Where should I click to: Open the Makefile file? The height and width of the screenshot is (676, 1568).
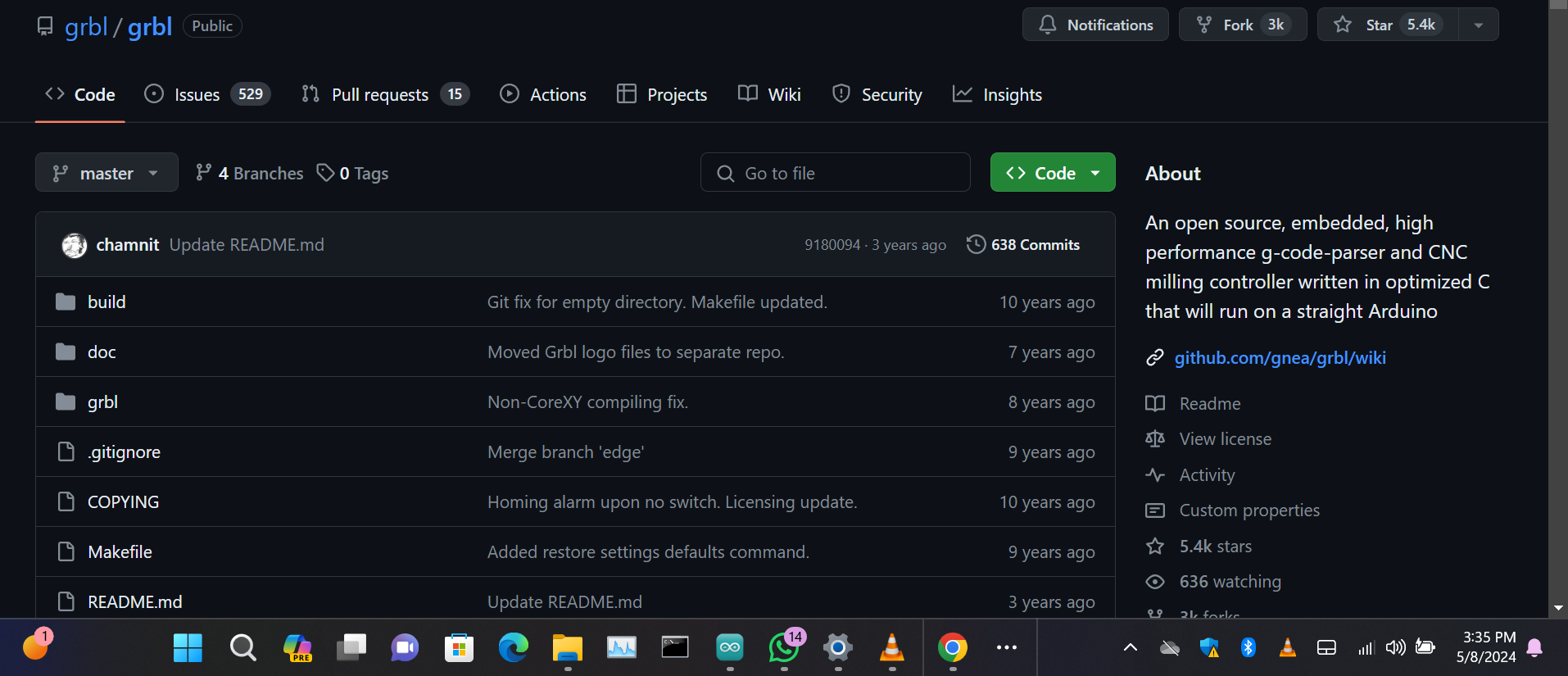pos(120,551)
